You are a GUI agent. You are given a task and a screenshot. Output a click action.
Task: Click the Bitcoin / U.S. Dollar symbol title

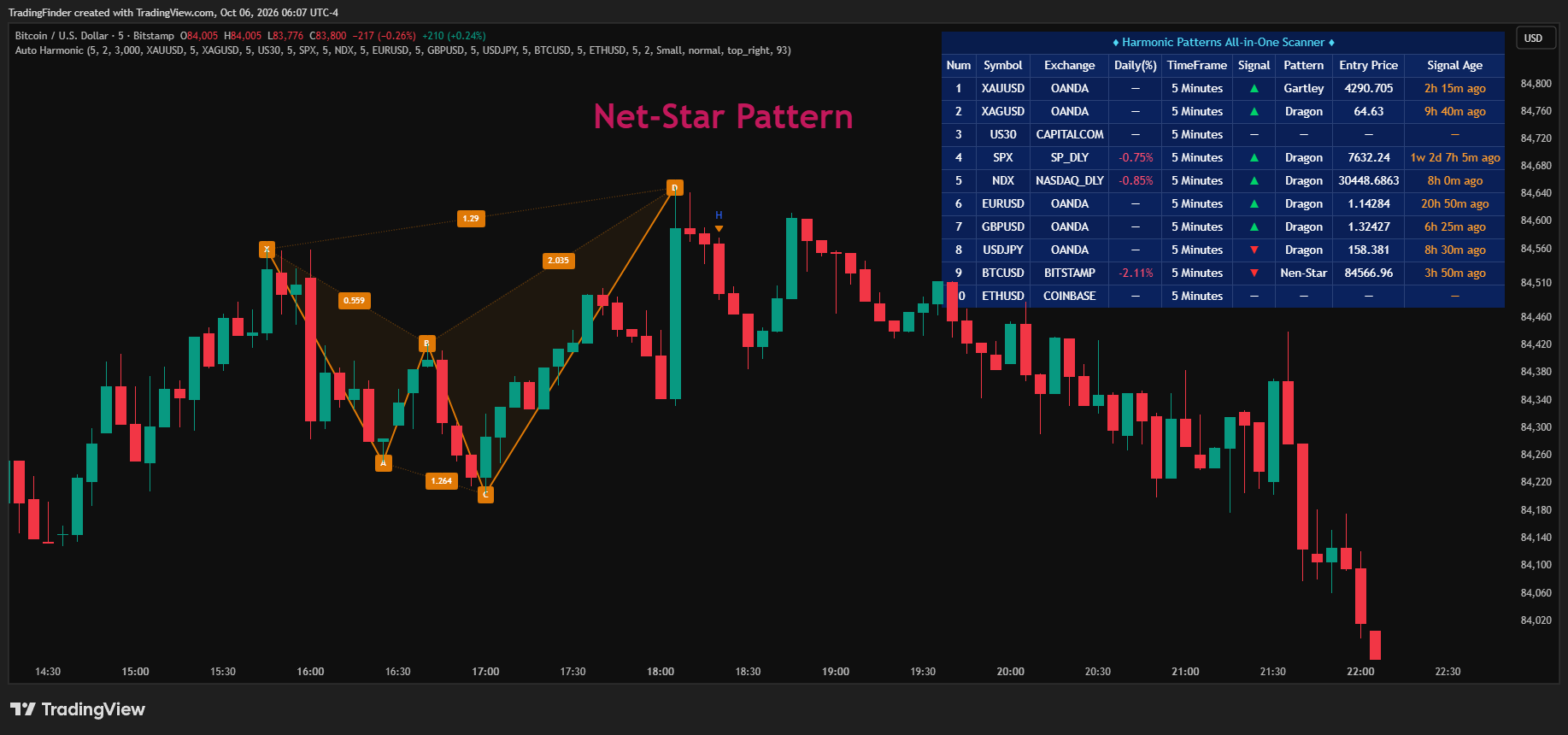tap(94, 36)
